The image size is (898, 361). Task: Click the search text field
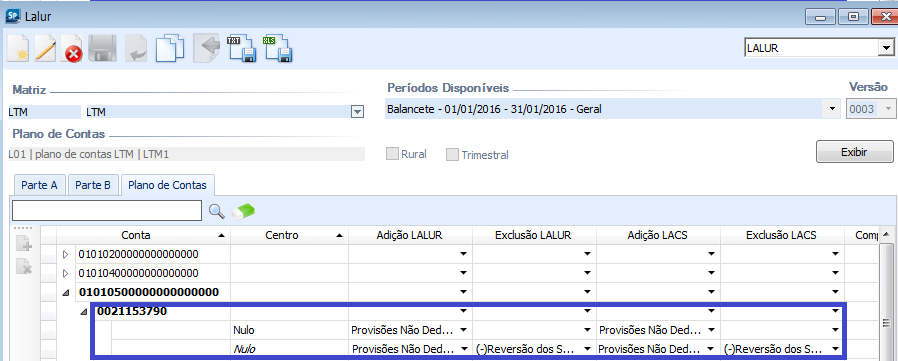pos(107,211)
